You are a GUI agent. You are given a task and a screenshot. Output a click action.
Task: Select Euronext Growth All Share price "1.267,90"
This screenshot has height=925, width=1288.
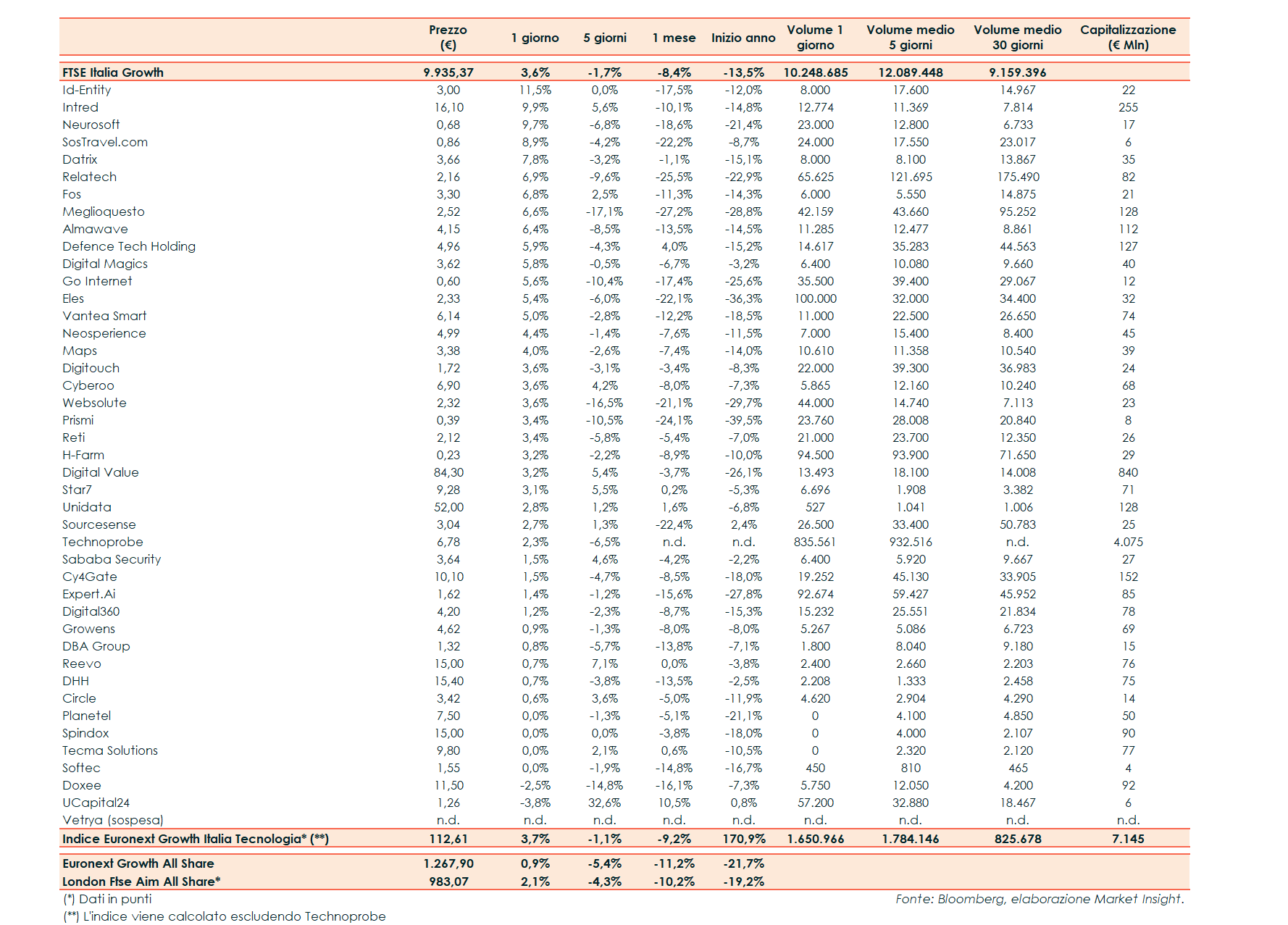tap(448, 863)
